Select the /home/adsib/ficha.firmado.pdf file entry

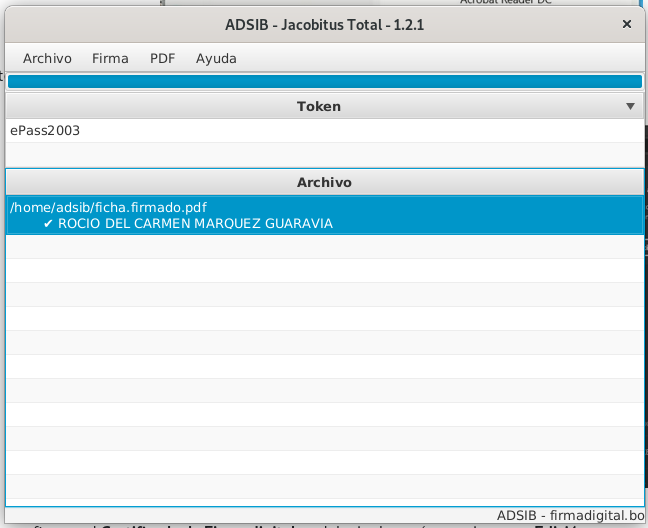point(108,207)
